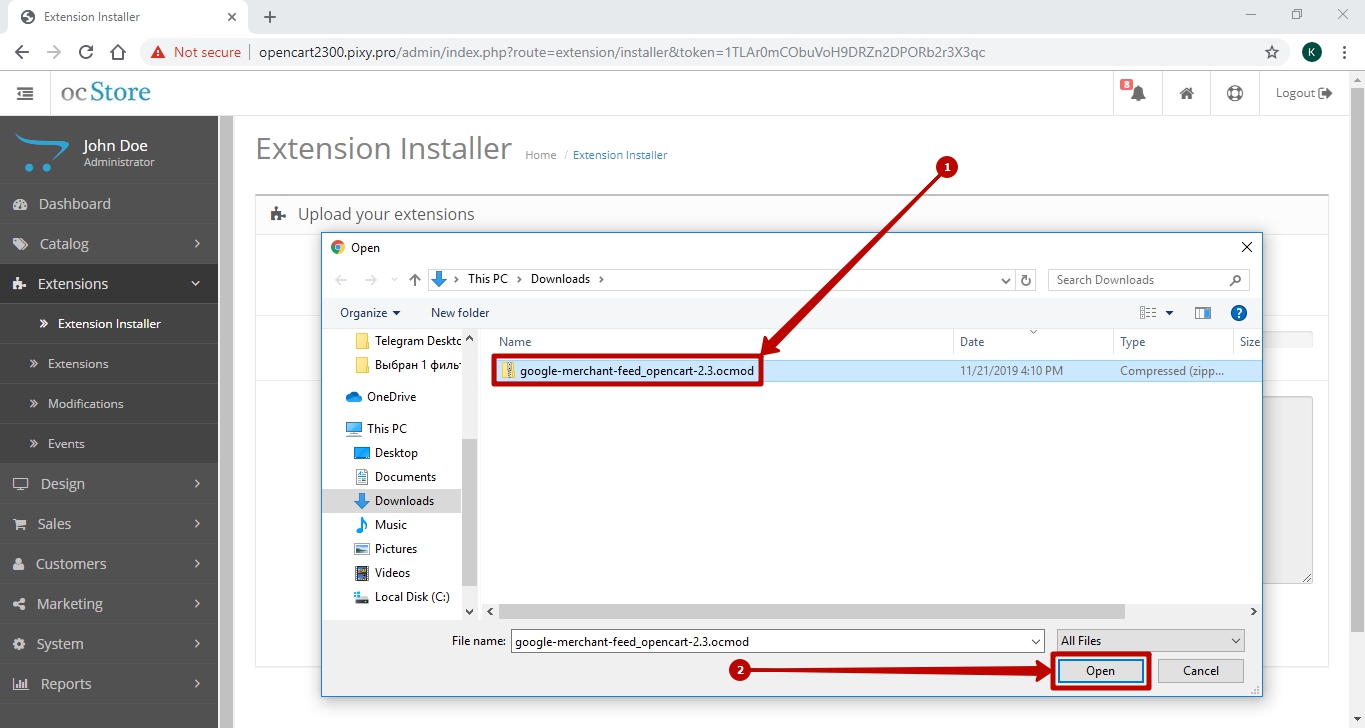The height and width of the screenshot is (728, 1365).
Task: Select Dashboard in the sidebar
Action: tap(74, 204)
